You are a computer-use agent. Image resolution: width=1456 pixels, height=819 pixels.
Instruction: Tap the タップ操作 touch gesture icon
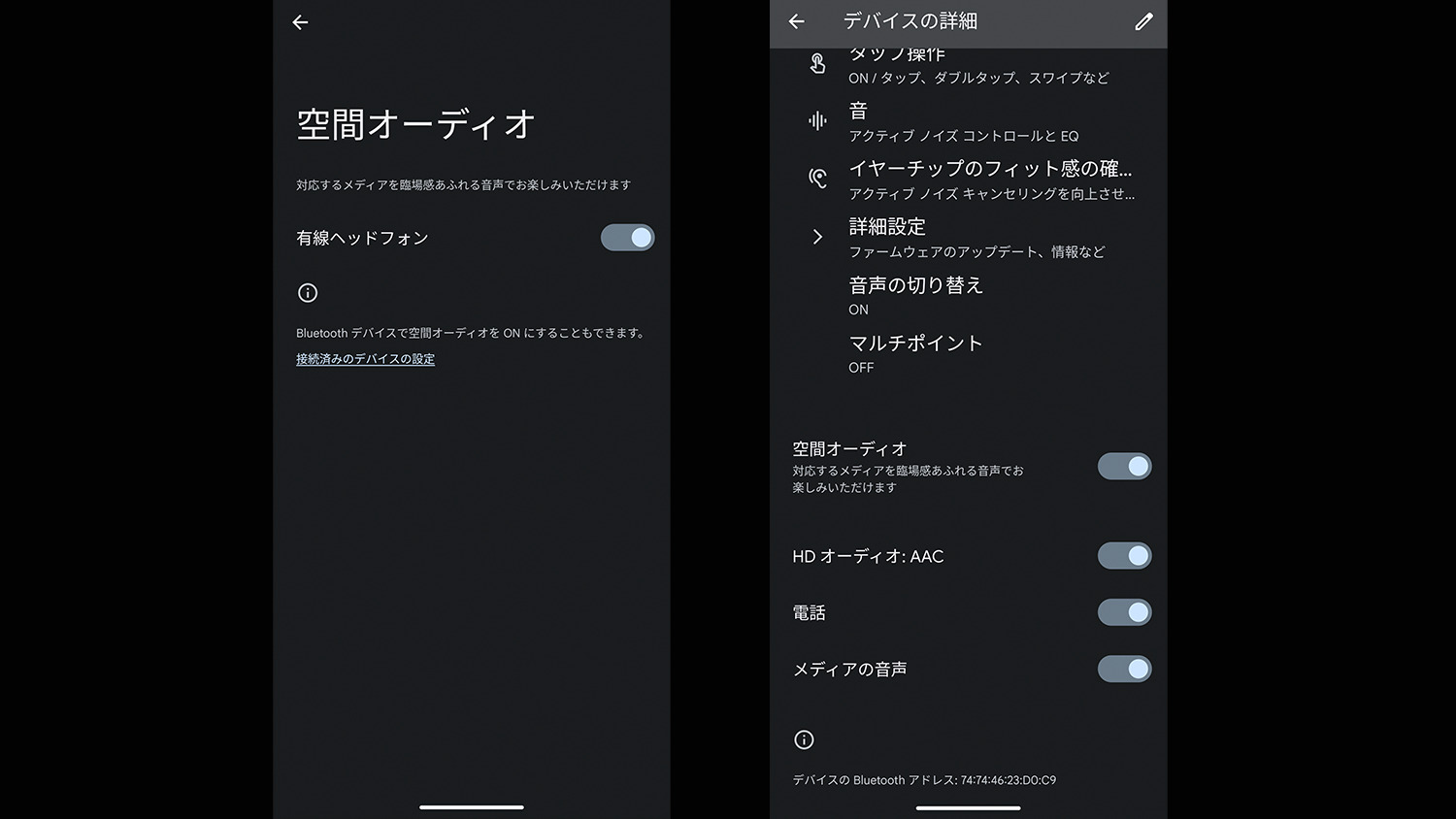(817, 64)
